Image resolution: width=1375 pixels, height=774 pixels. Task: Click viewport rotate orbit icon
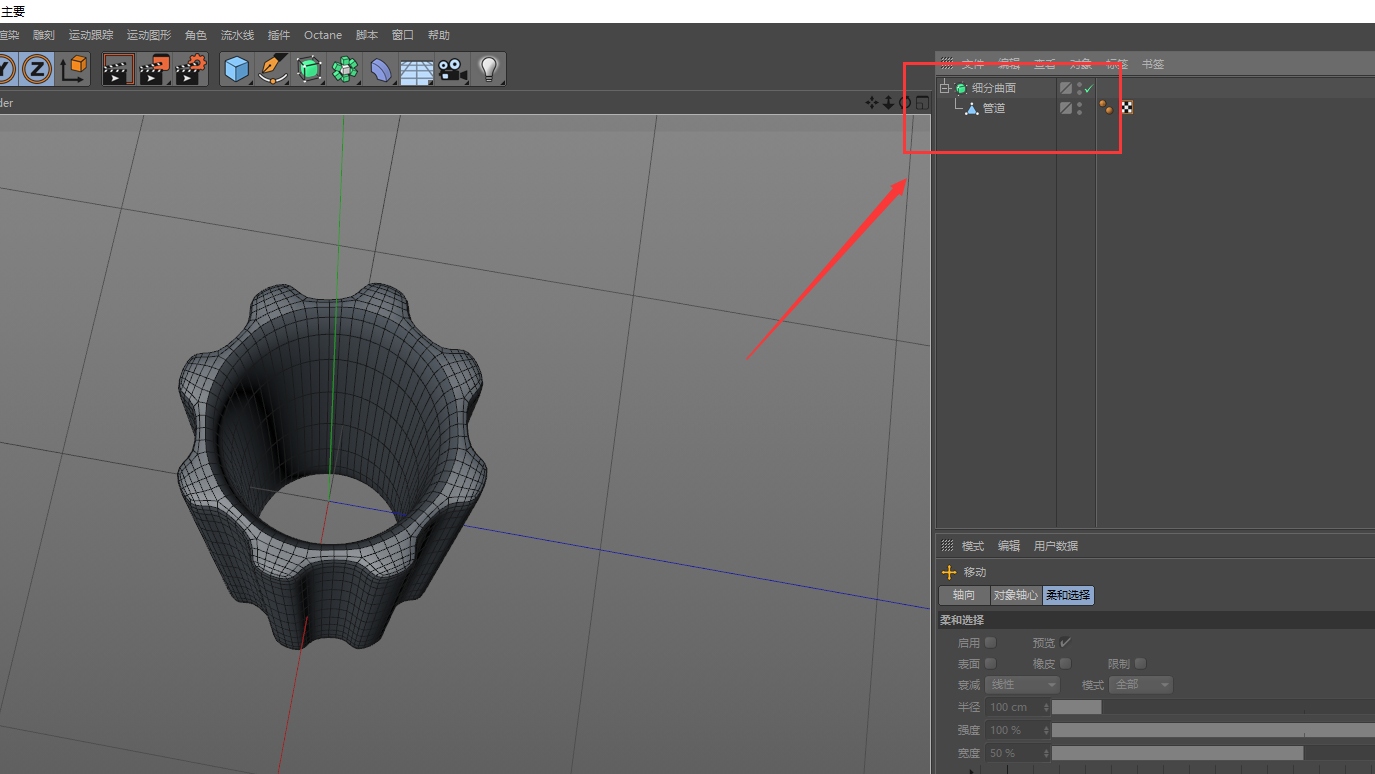pyautogui.click(x=904, y=102)
